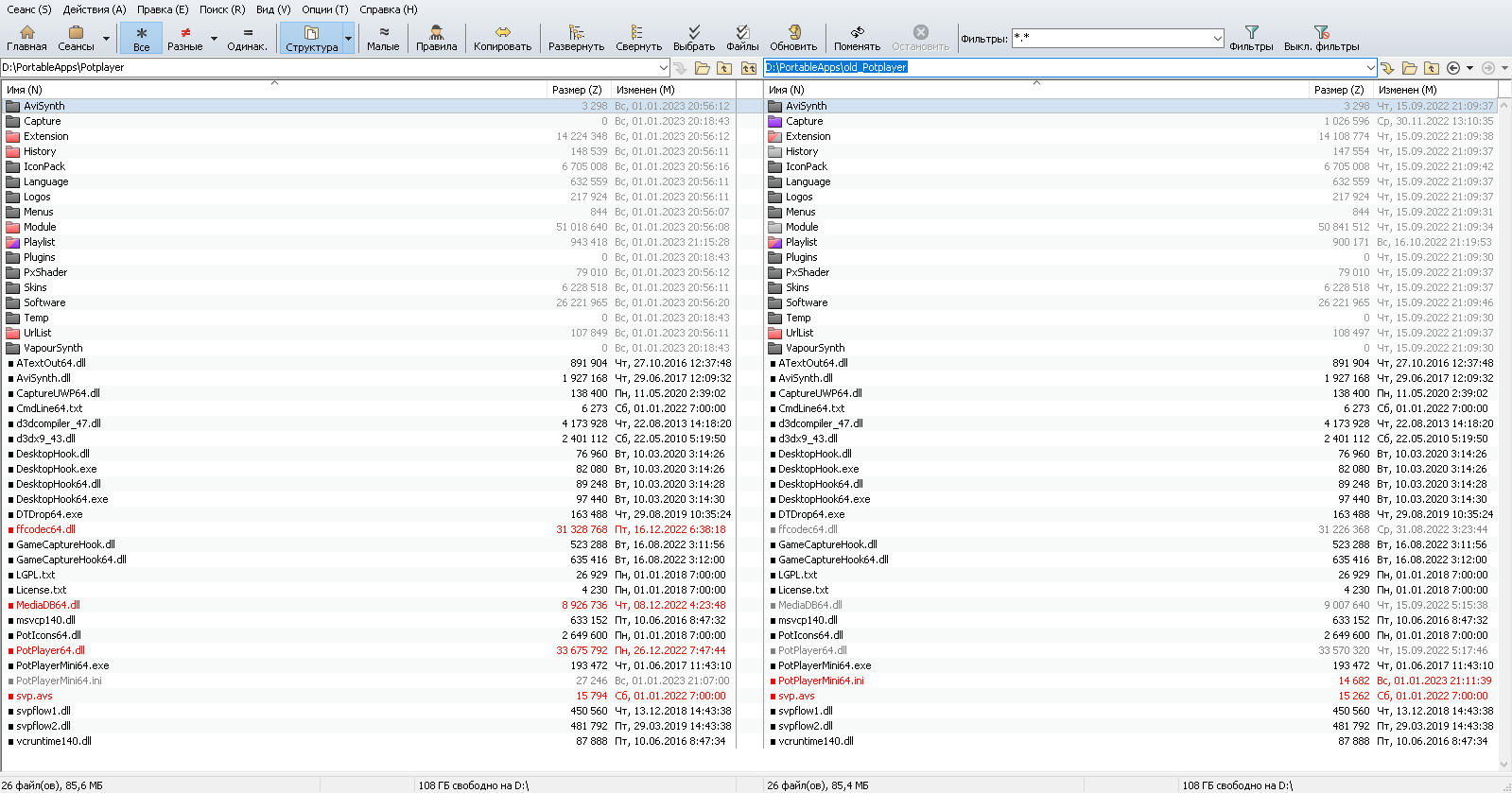Toggle the Разные (differences) filter
1512x793 pixels.
pyautogui.click(x=185, y=39)
